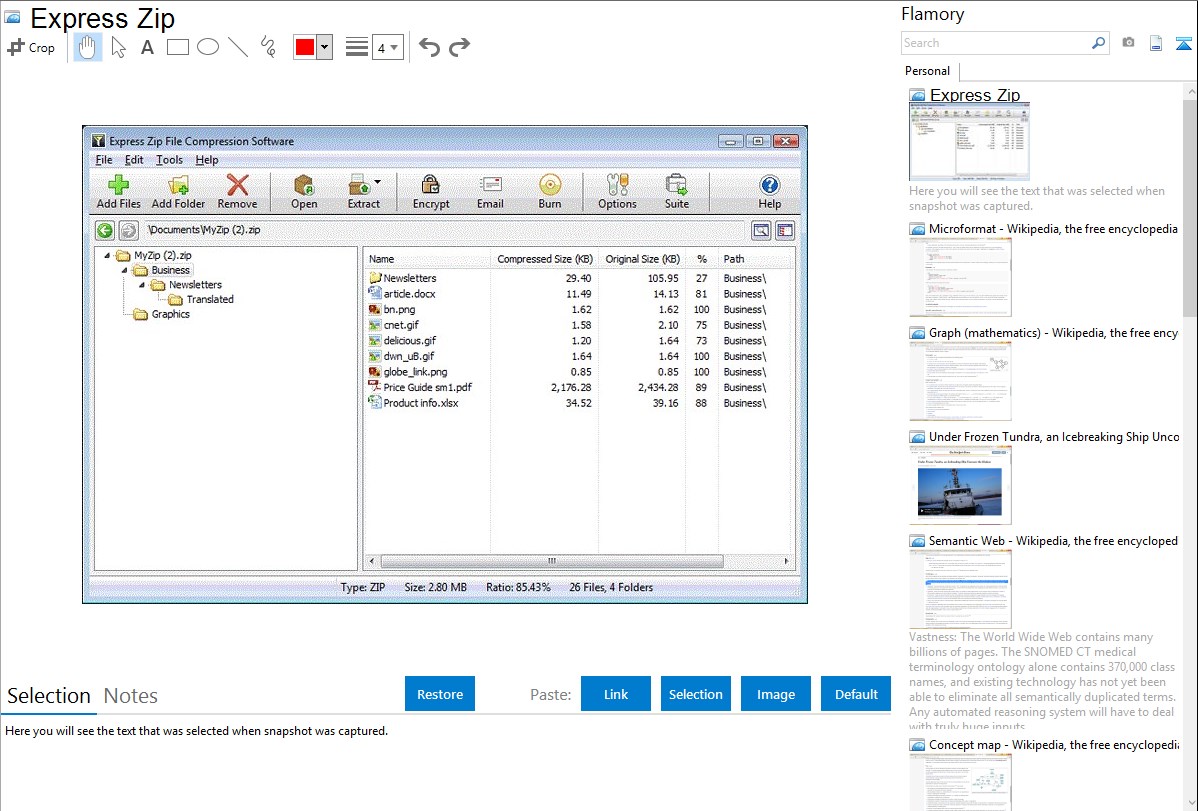Enable the freehand scribble tool
Image resolution: width=1198 pixels, height=811 pixels.
coord(268,47)
